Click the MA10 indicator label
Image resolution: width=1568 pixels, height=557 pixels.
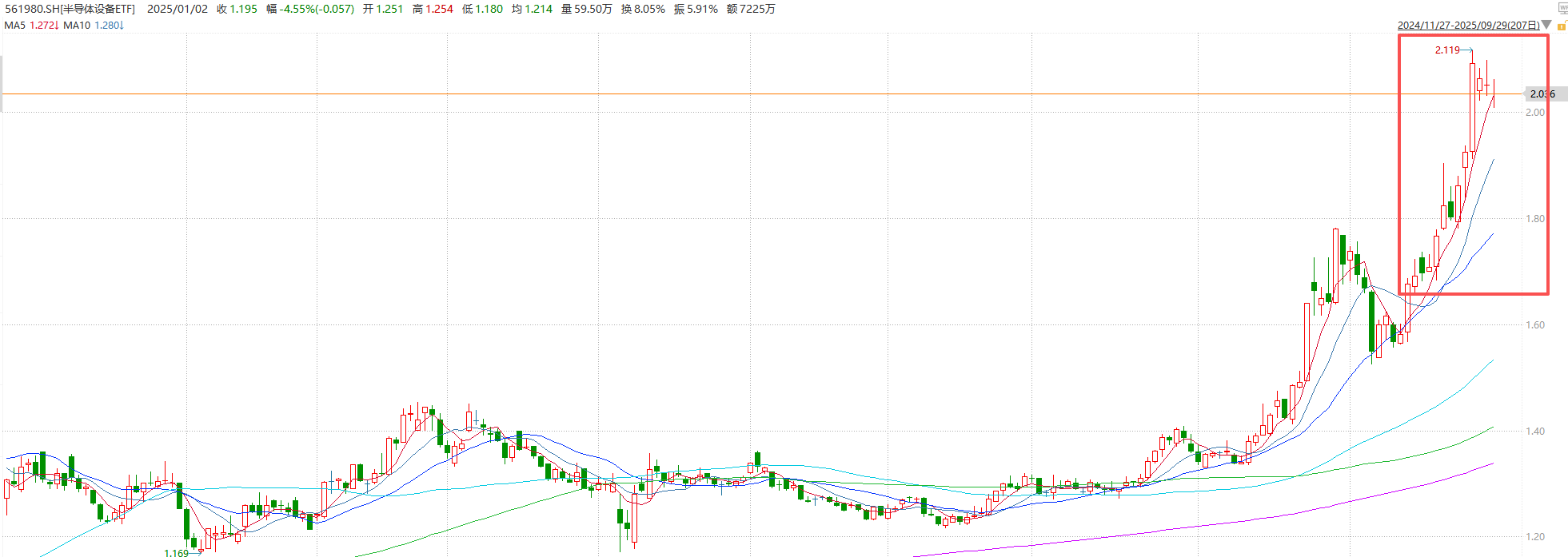click(77, 25)
